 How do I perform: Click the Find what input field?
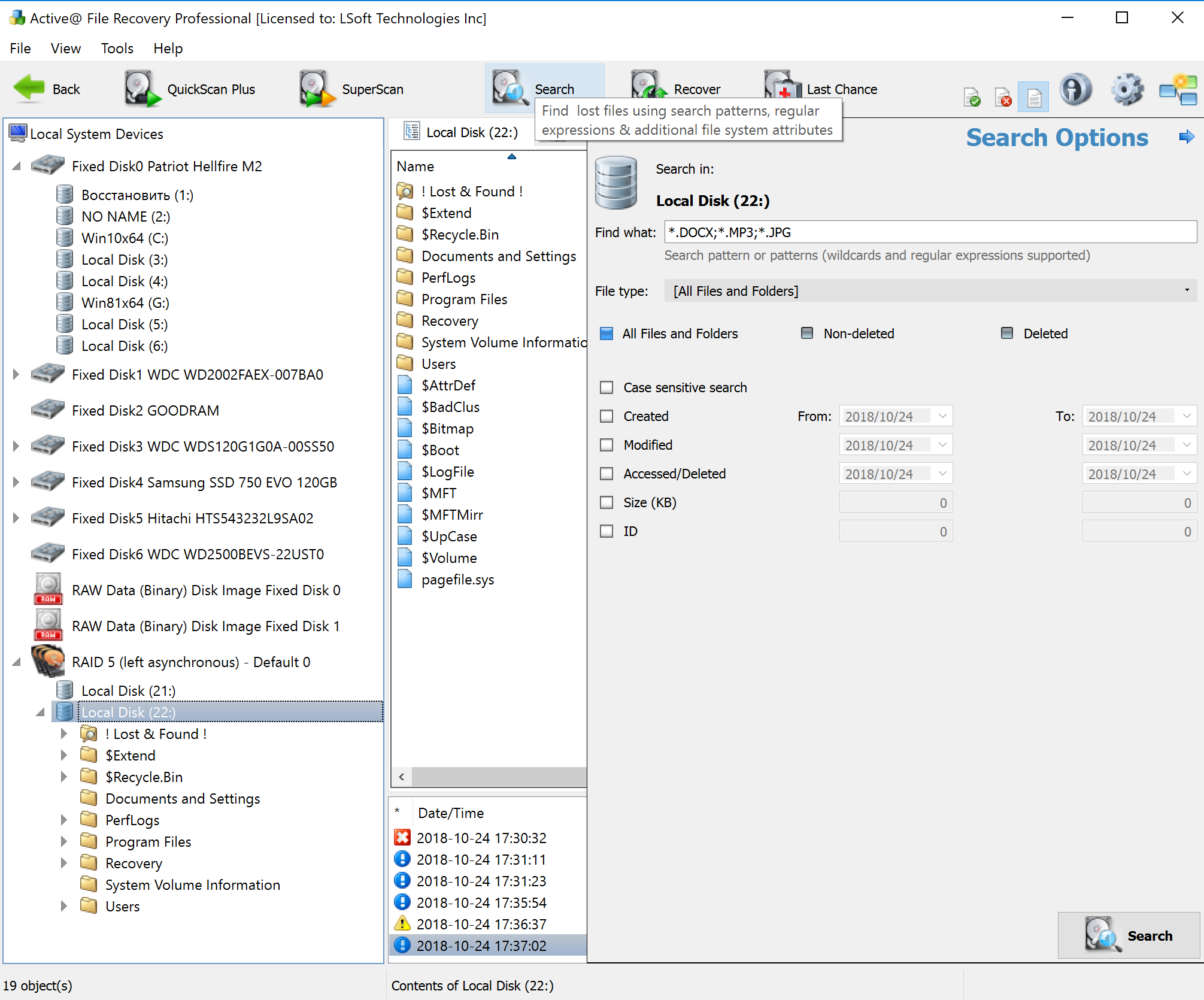(x=930, y=232)
